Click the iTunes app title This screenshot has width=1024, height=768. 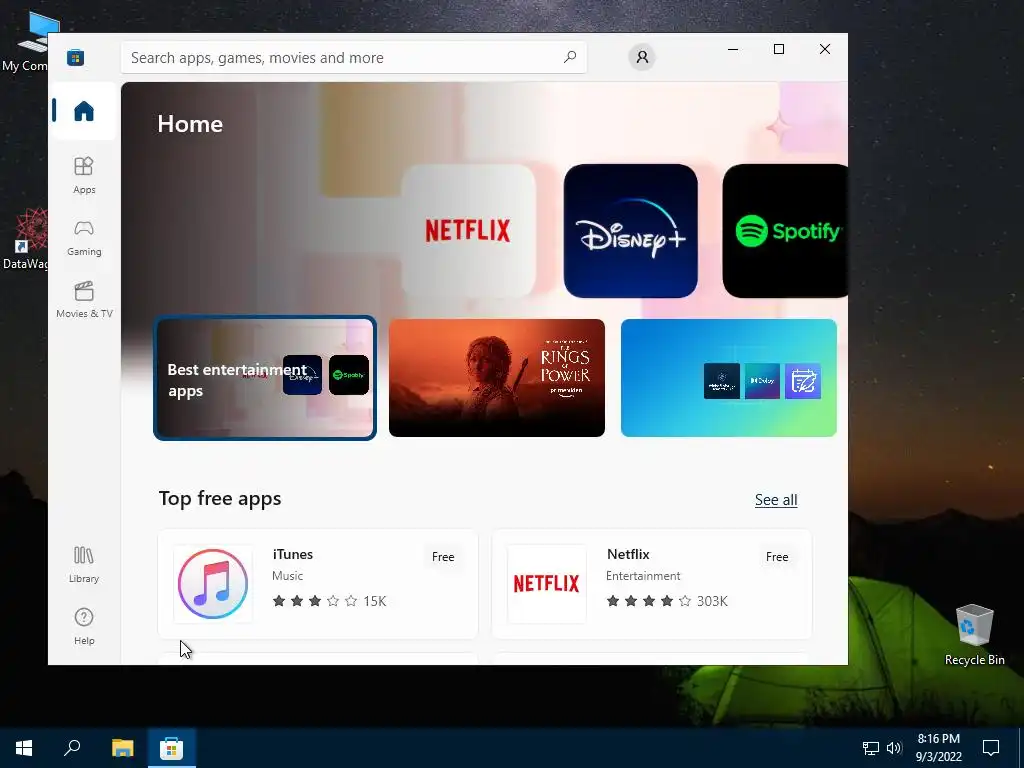[x=293, y=554]
